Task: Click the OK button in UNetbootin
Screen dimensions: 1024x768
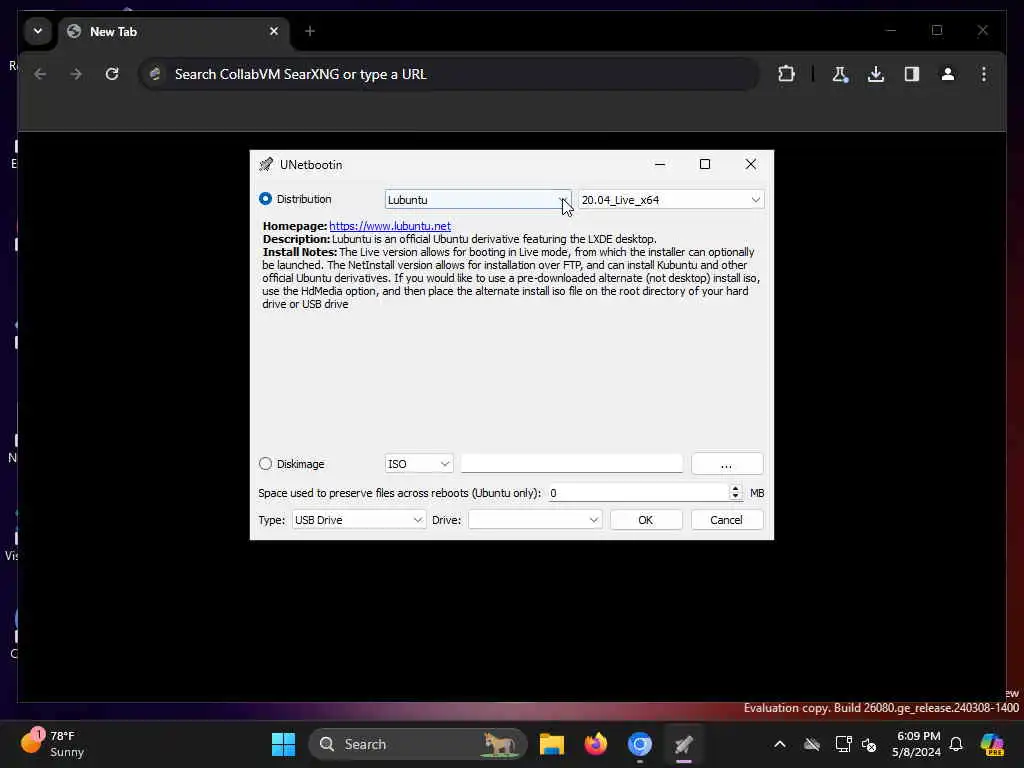Action: 646,520
